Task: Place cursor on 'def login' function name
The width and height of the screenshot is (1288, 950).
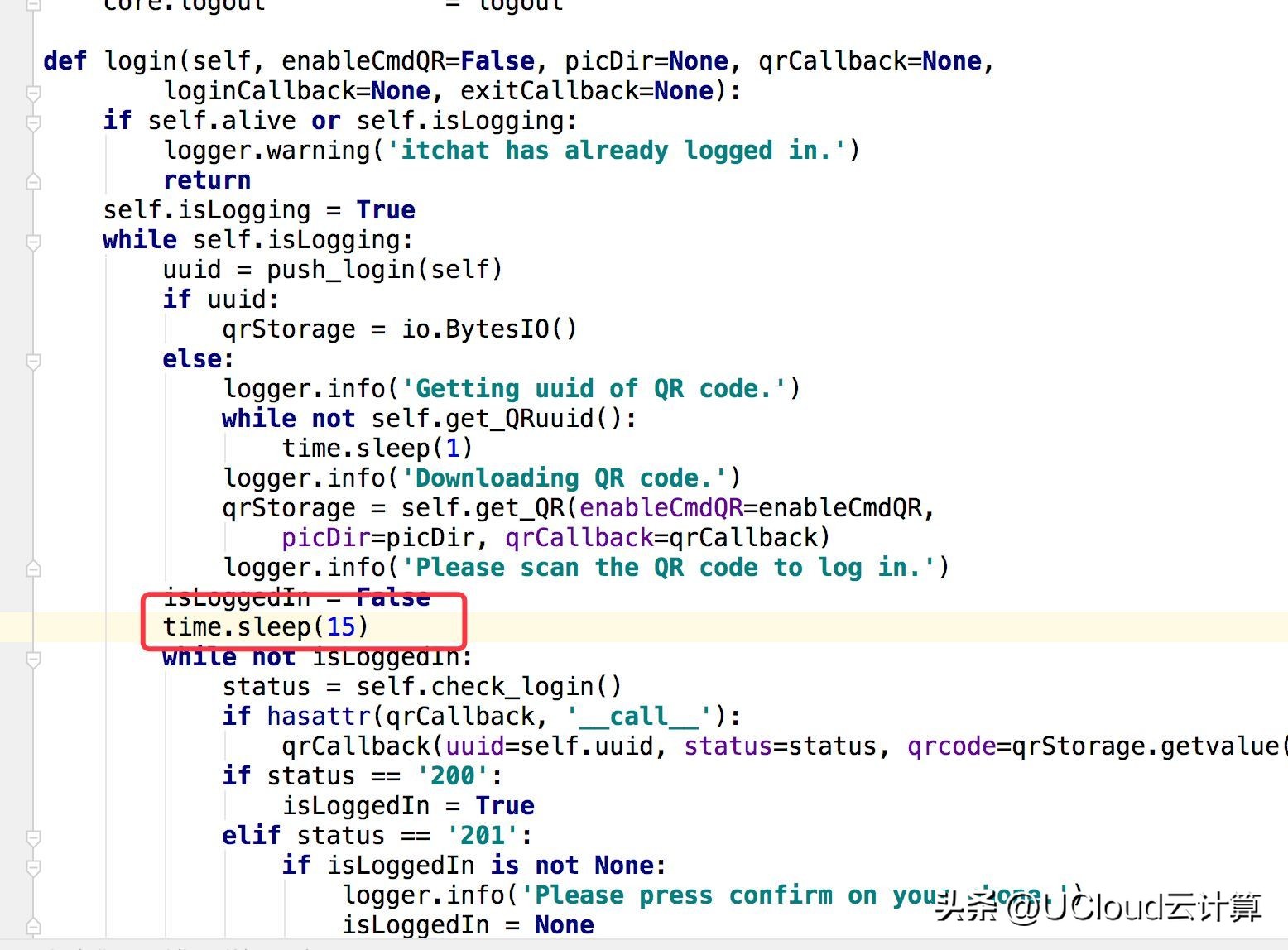Action: tap(141, 61)
